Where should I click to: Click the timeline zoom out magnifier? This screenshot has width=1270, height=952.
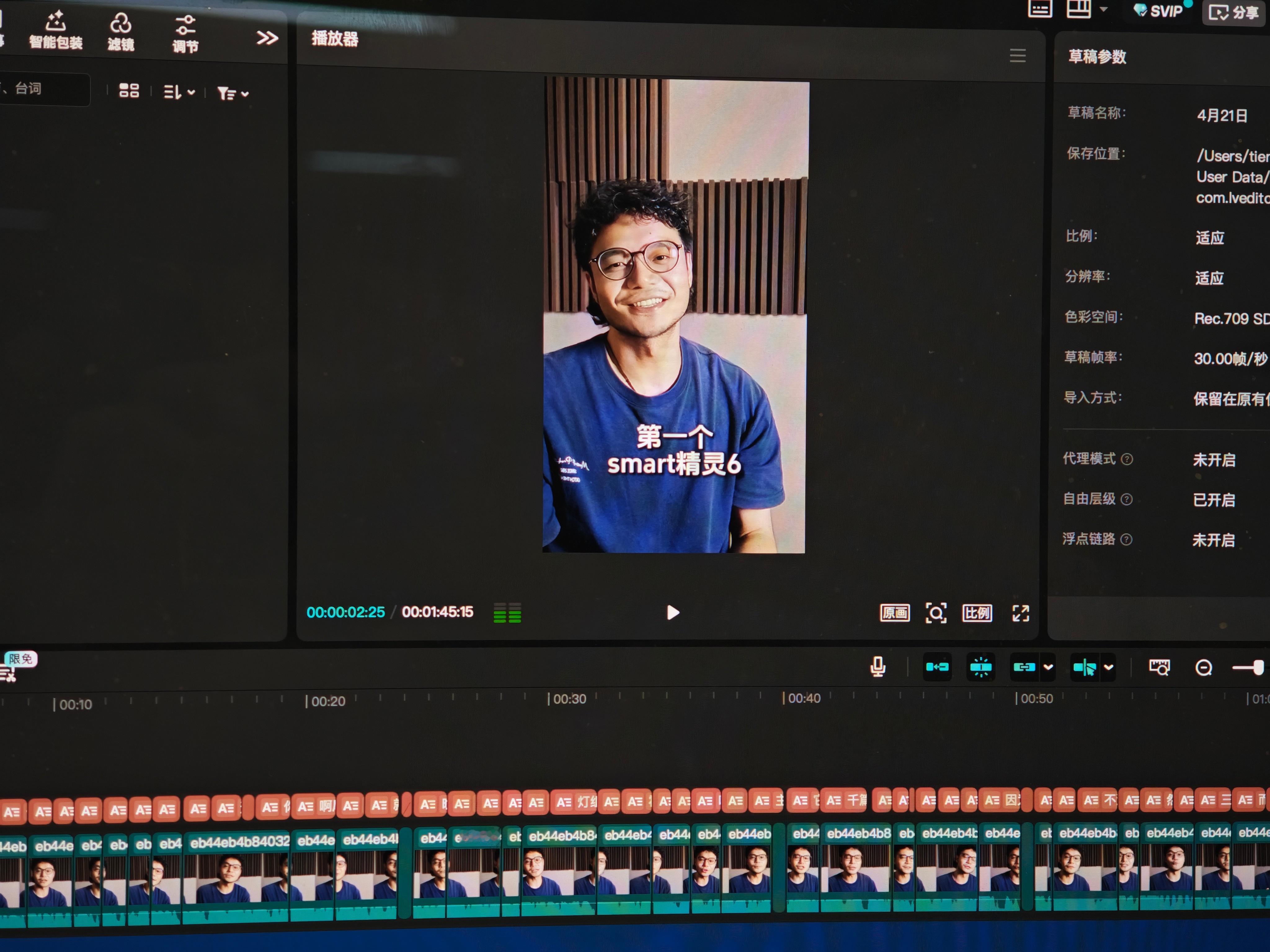pyautogui.click(x=1203, y=668)
